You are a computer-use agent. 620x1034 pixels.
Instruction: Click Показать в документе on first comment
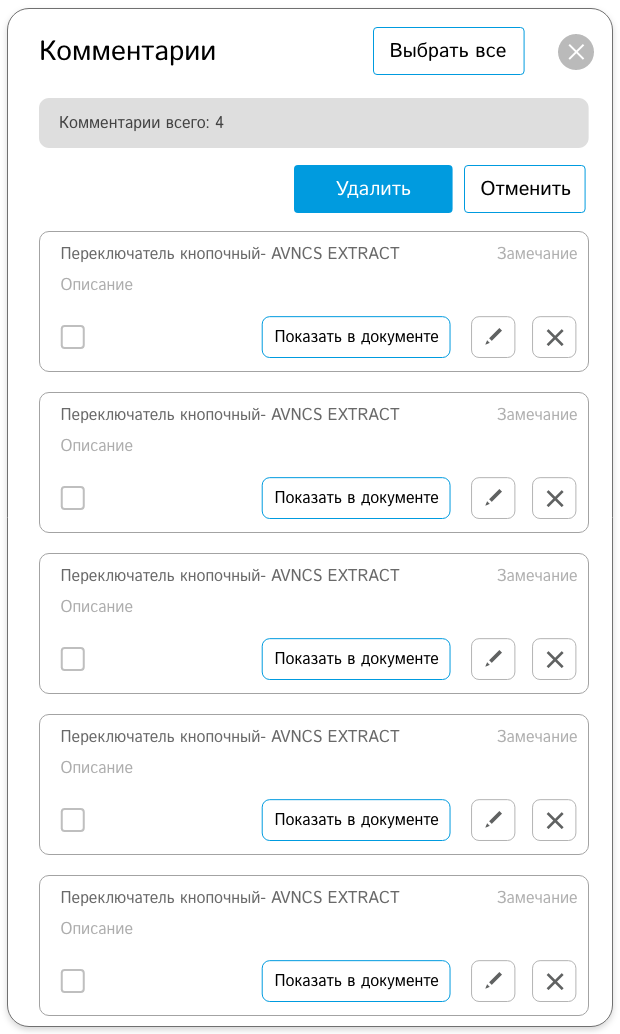[x=356, y=337]
